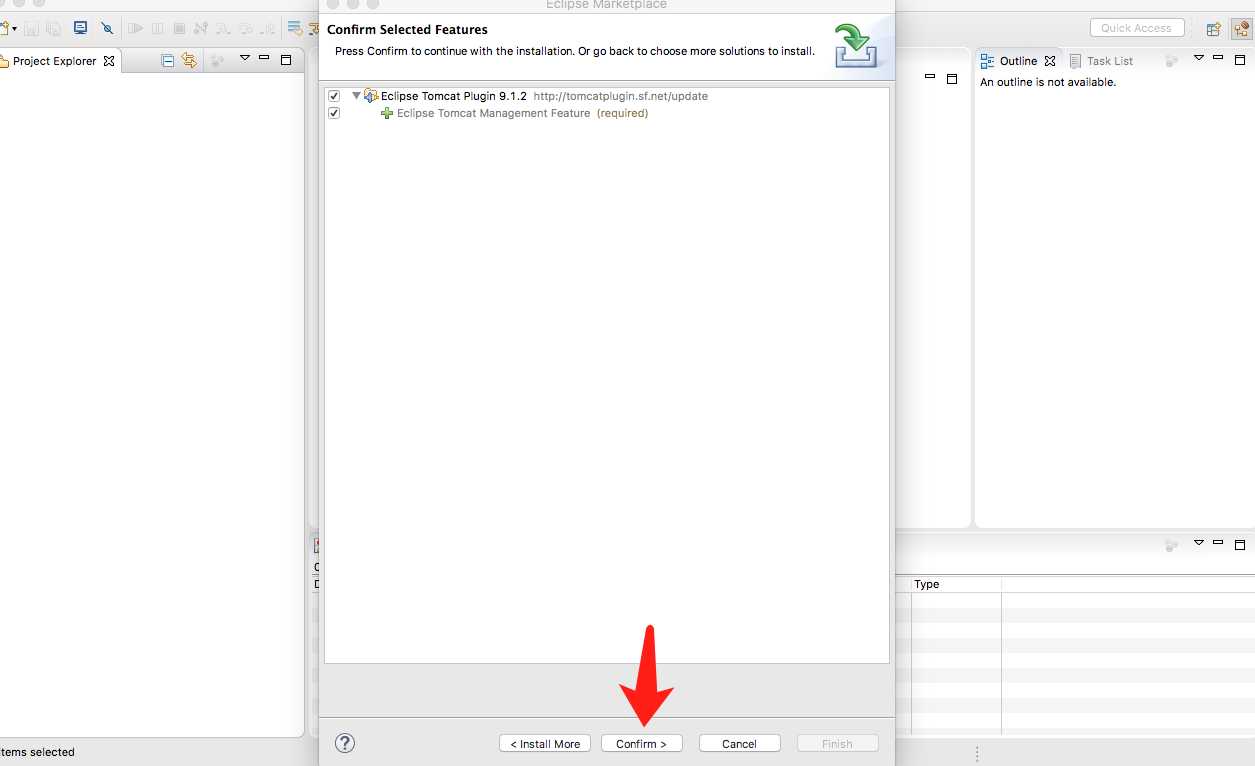Click the Open Console monitor toolbar icon
Viewport: 1255px width, 766px height.
click(x=80, y=28)
